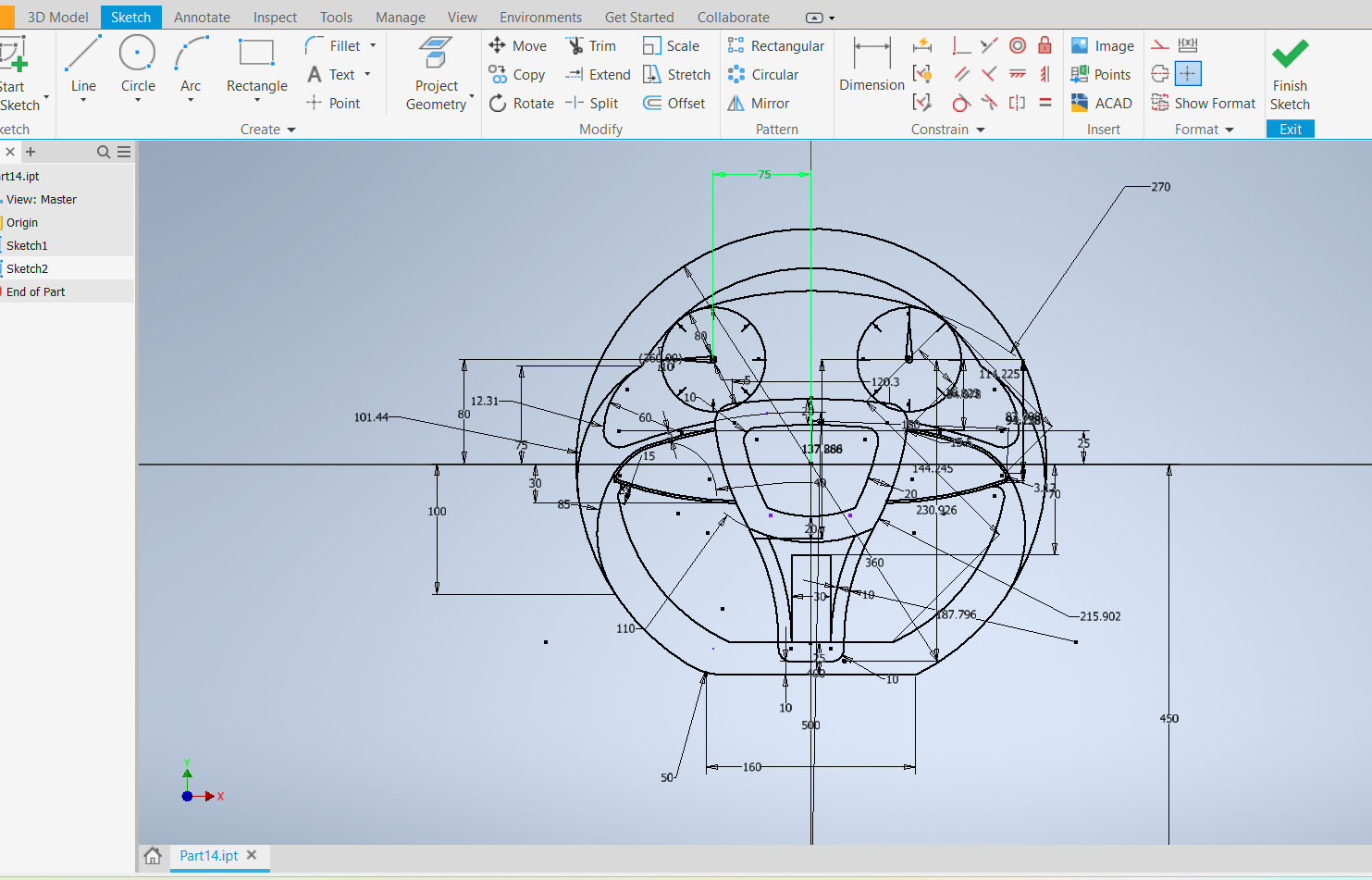
Task: Open the Fillet dropdown arrow
Action: pyautogui.click(x=373, y=45)
